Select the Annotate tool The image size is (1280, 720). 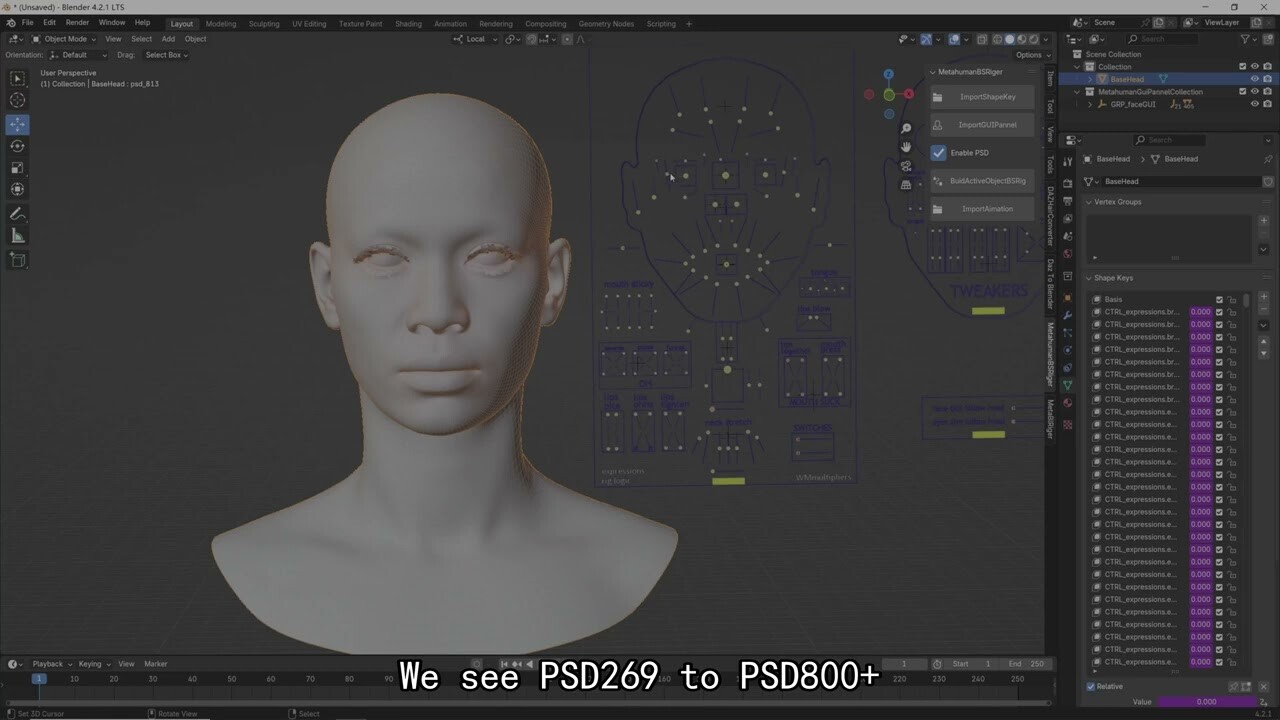point(17,213)
